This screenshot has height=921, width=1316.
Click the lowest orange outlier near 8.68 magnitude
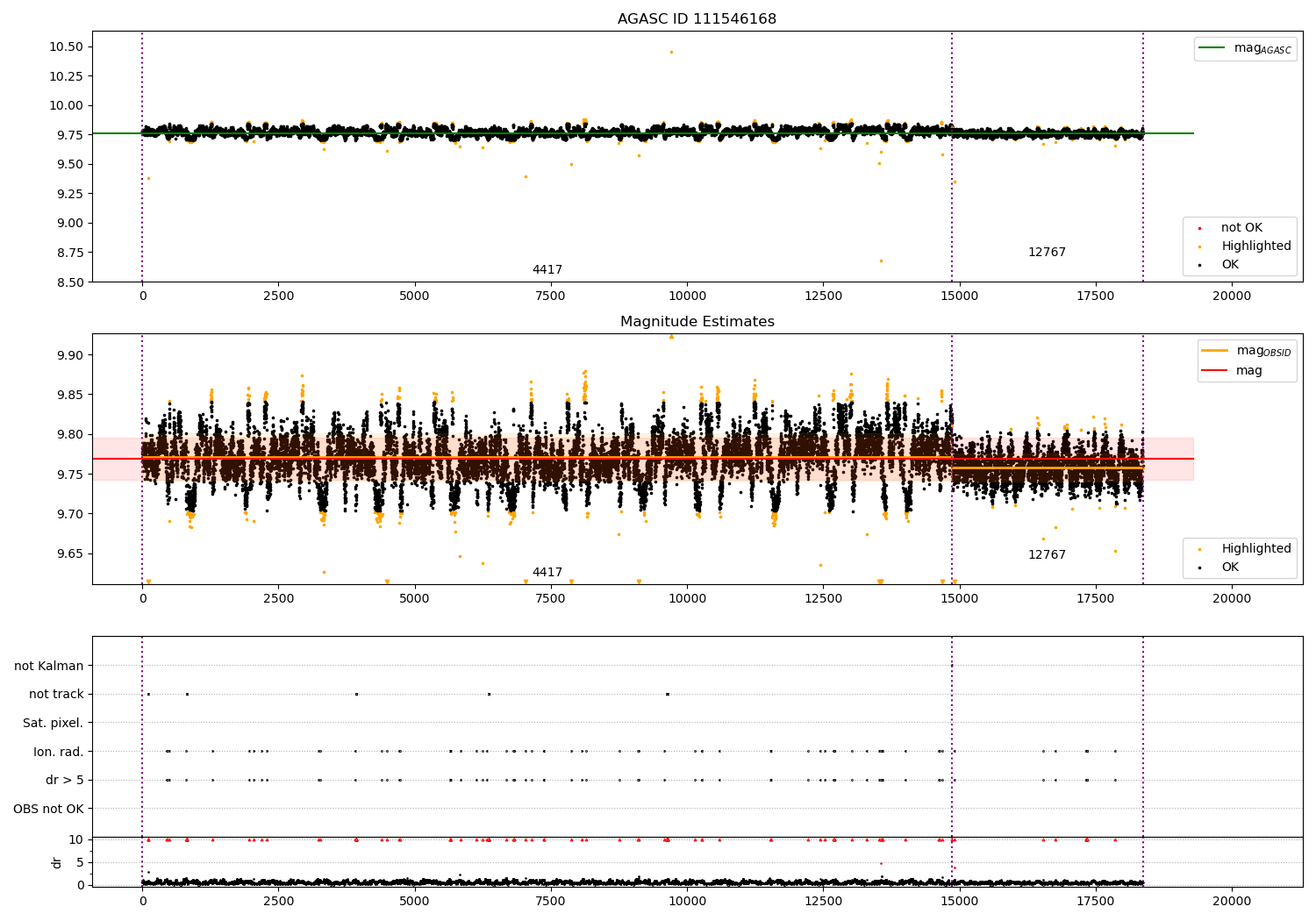(881, 261)
